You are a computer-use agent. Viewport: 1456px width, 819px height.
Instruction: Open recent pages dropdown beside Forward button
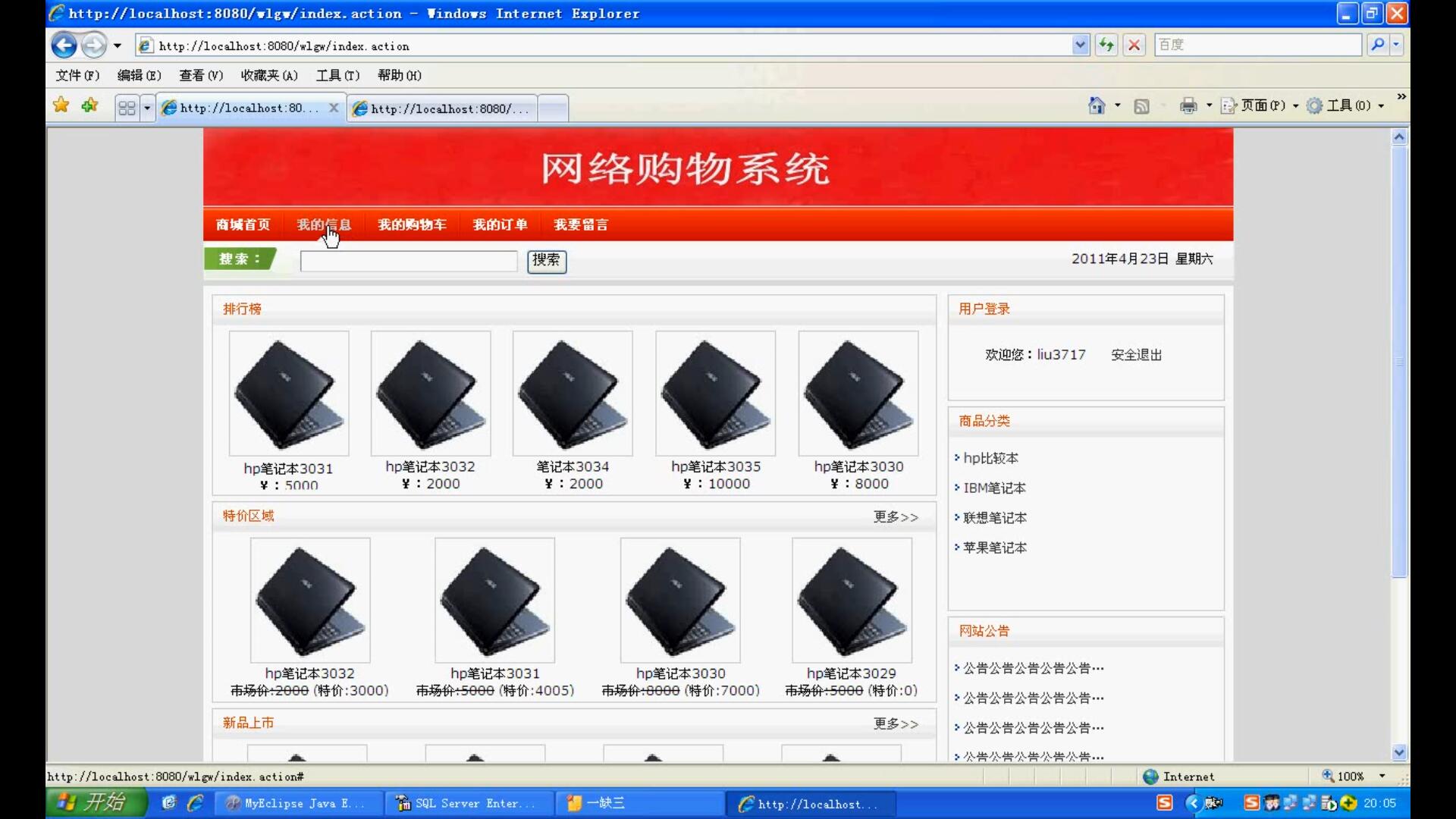tap(118, 45)
